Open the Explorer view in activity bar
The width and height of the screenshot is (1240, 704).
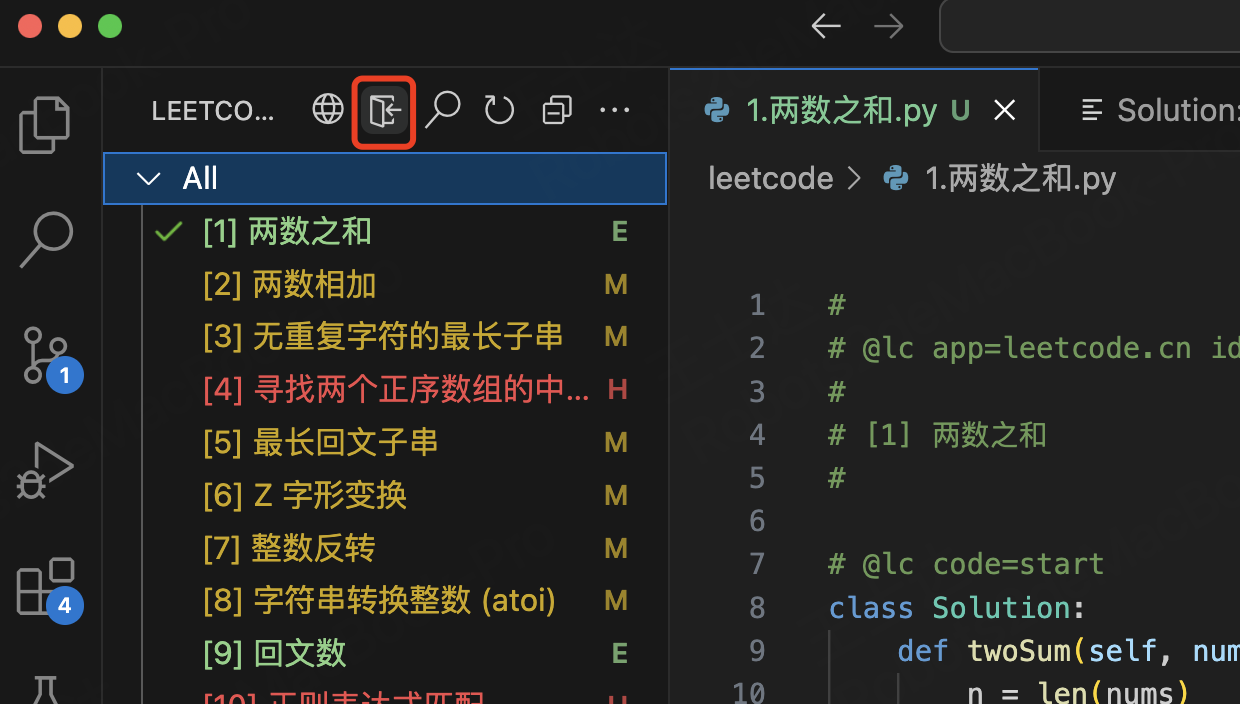(x=45, y=124)
